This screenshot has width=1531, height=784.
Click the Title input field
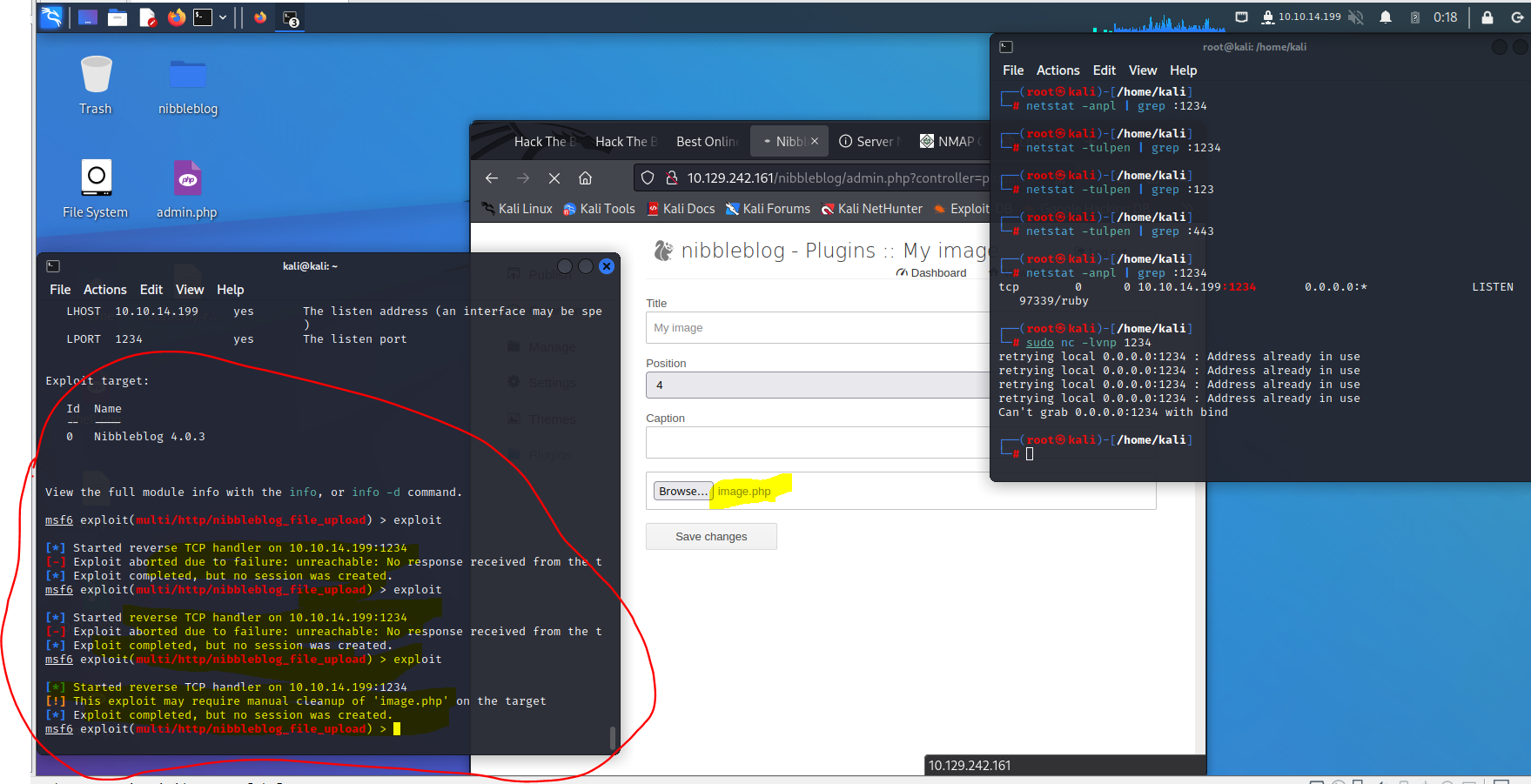click(x=817, y=328)
